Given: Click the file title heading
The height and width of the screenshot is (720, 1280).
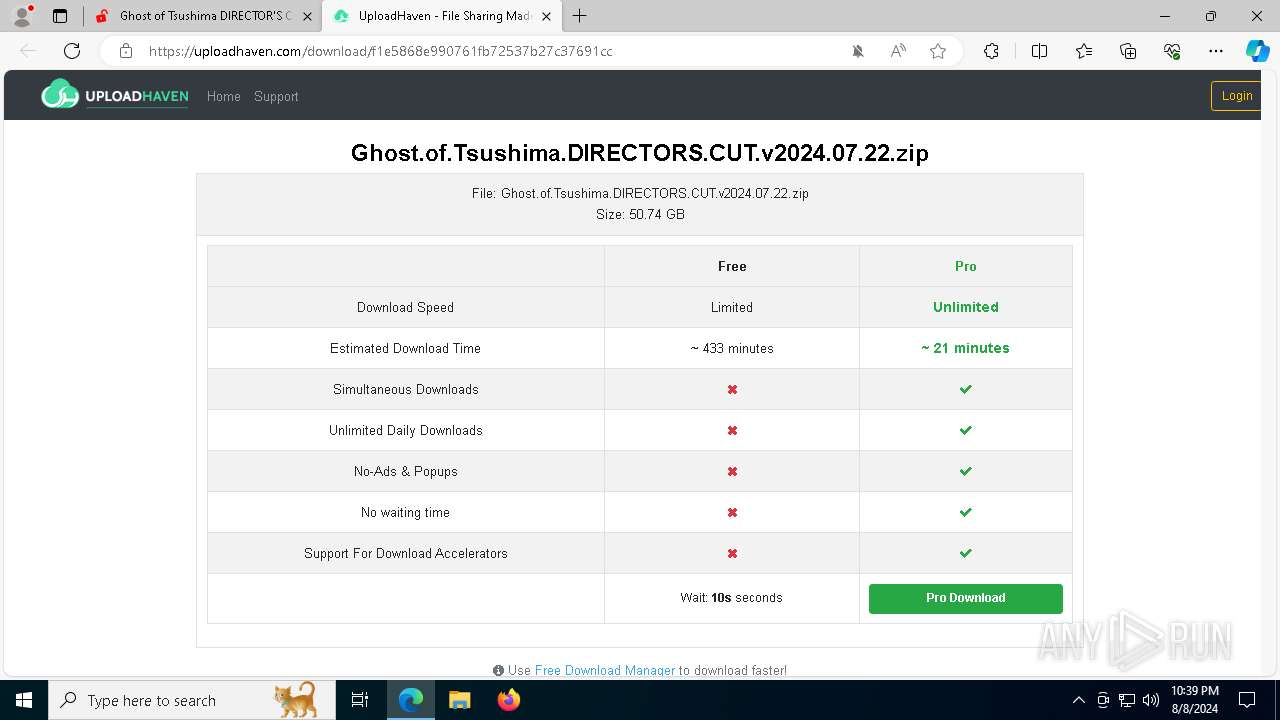Looking at the screenshot, I should click(x=640, y=153).
